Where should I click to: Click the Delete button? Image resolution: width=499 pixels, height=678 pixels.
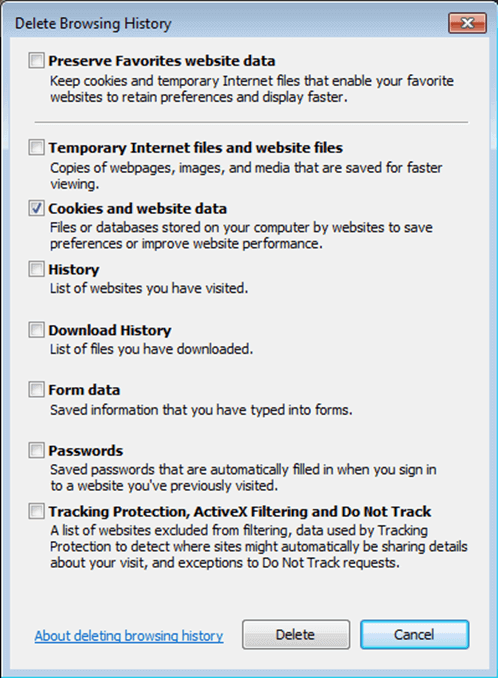coord(296,634)
